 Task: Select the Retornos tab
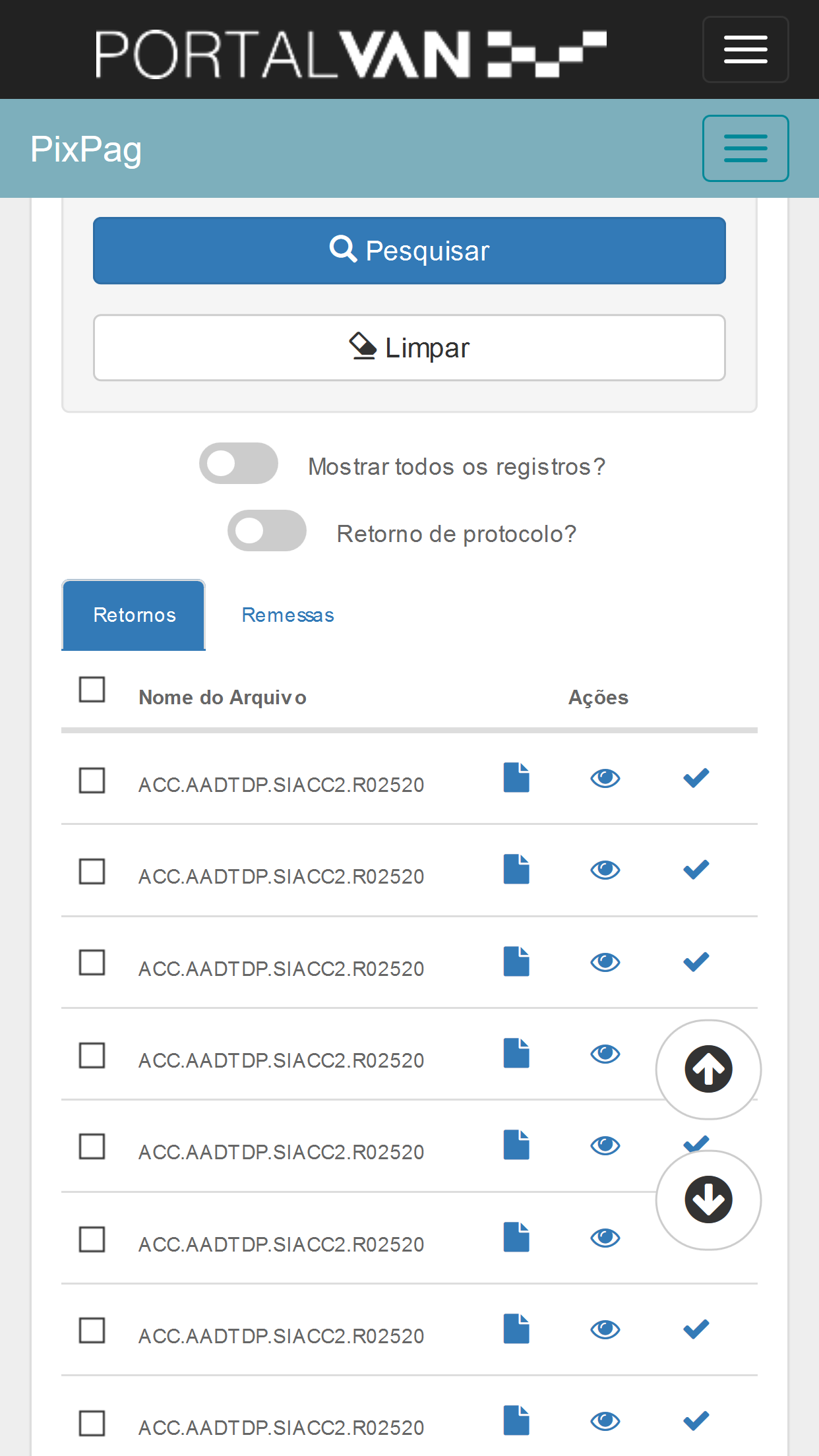point(134,615)
